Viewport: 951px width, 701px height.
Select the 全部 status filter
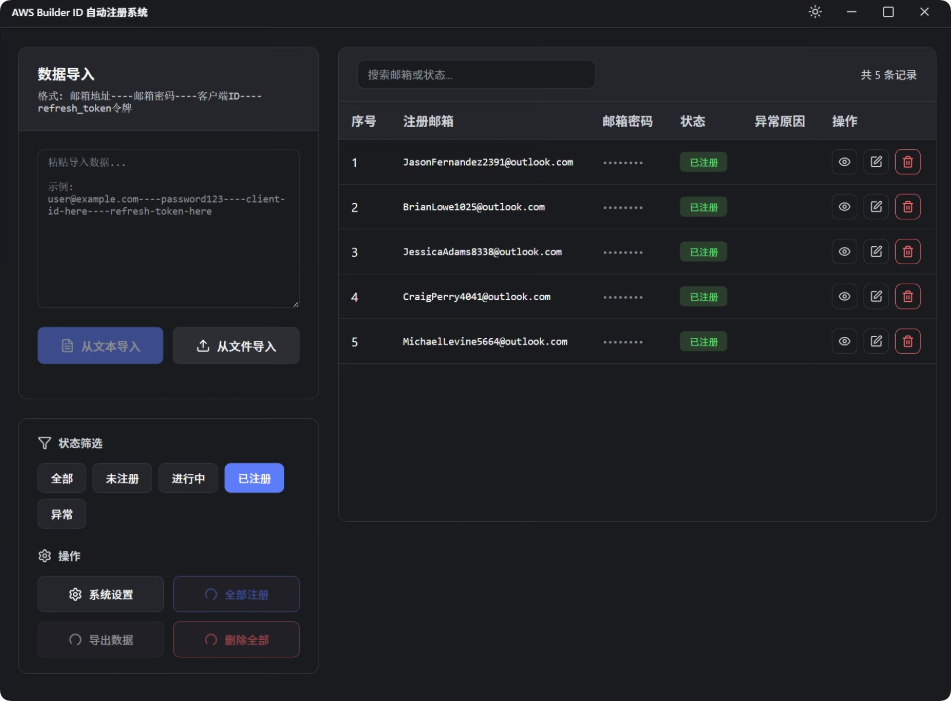[62, 479]
